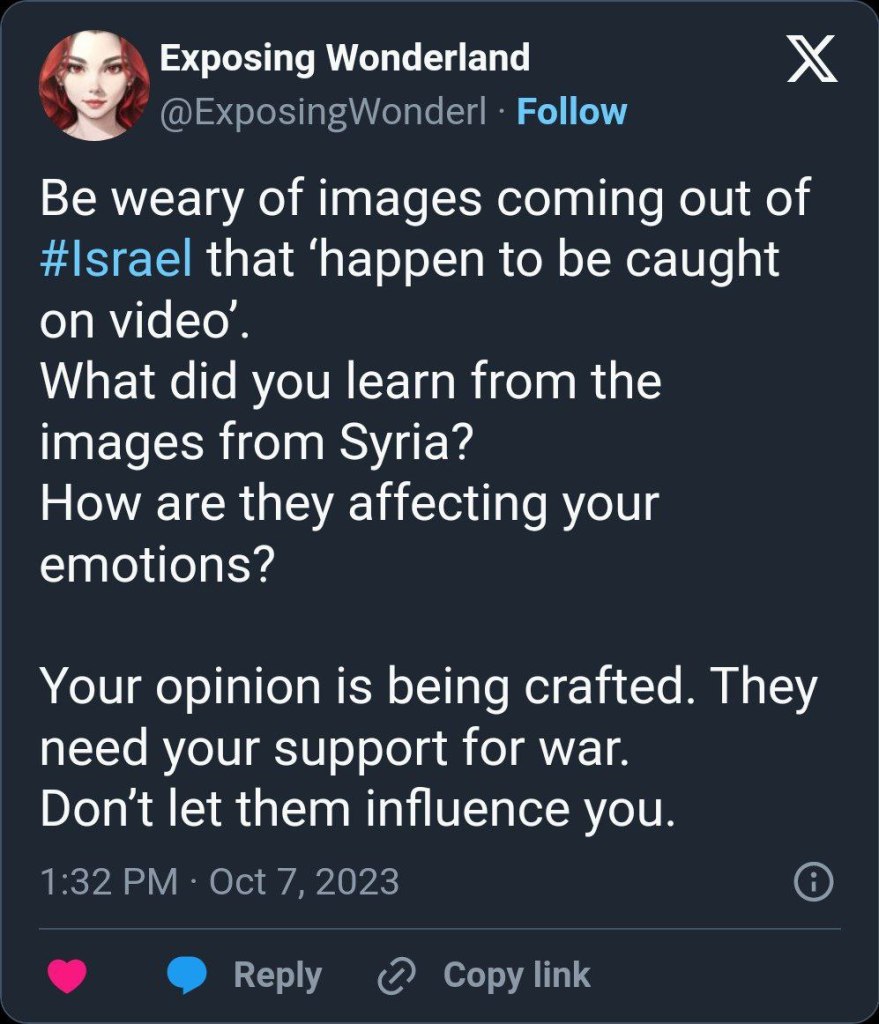Image resolution: width=879 pixels, height=1024 pixels.
Task: Click the X logo in the corner
Action: (x=812, y=66)
